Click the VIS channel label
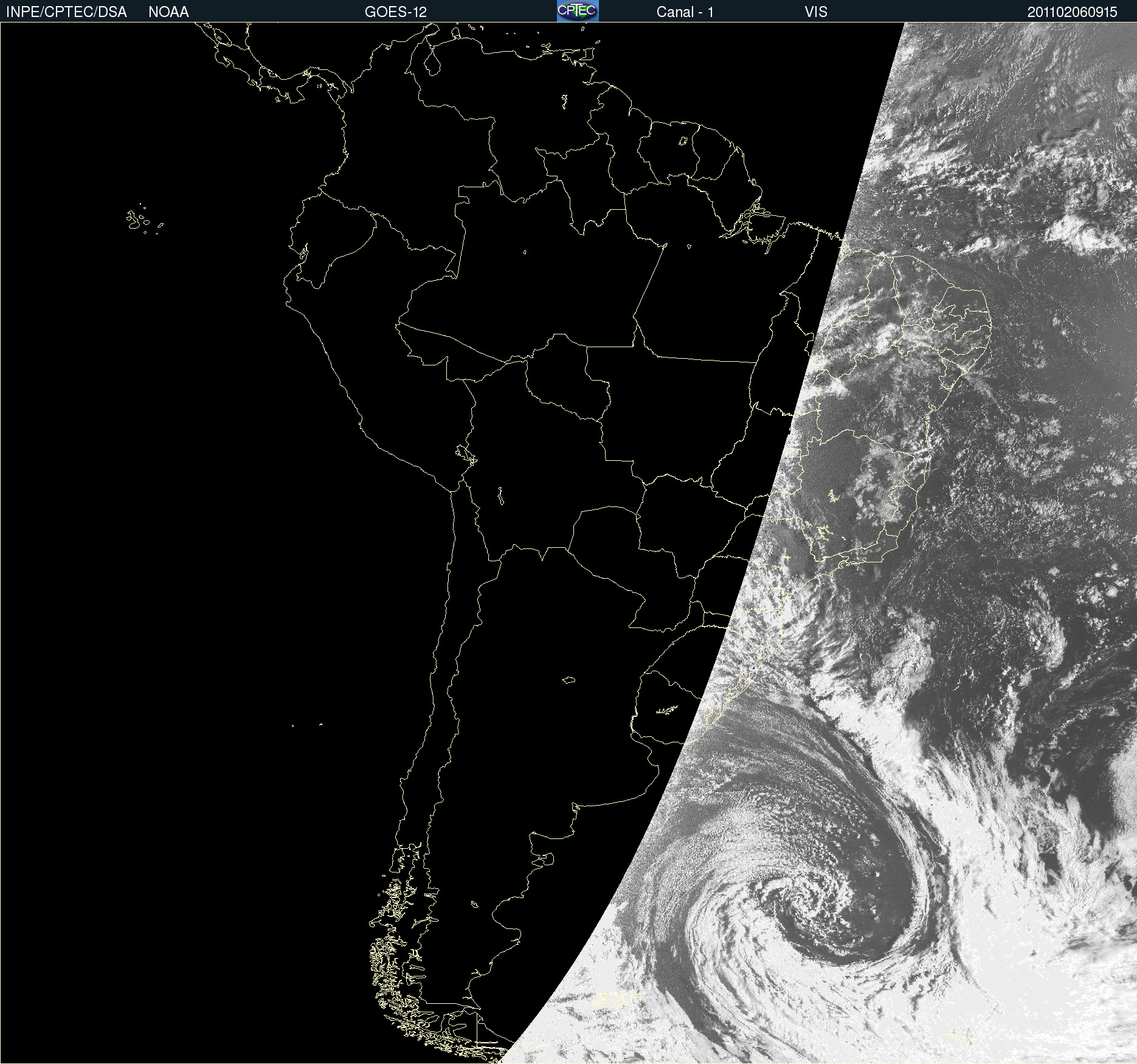Image resolution: width=1137 pixels, height=1064 pixels. (816, 12)
